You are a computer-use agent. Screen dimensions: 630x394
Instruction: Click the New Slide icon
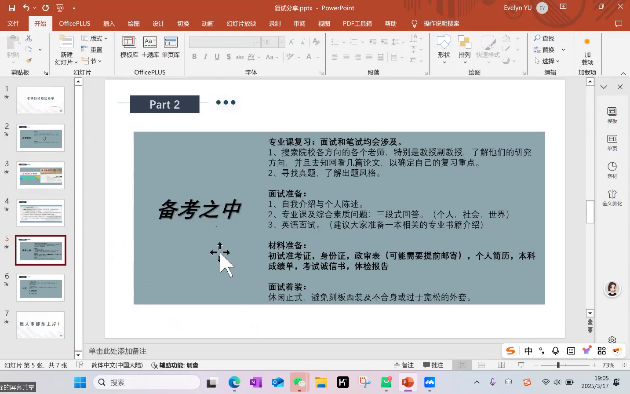(x=66, y=42)
